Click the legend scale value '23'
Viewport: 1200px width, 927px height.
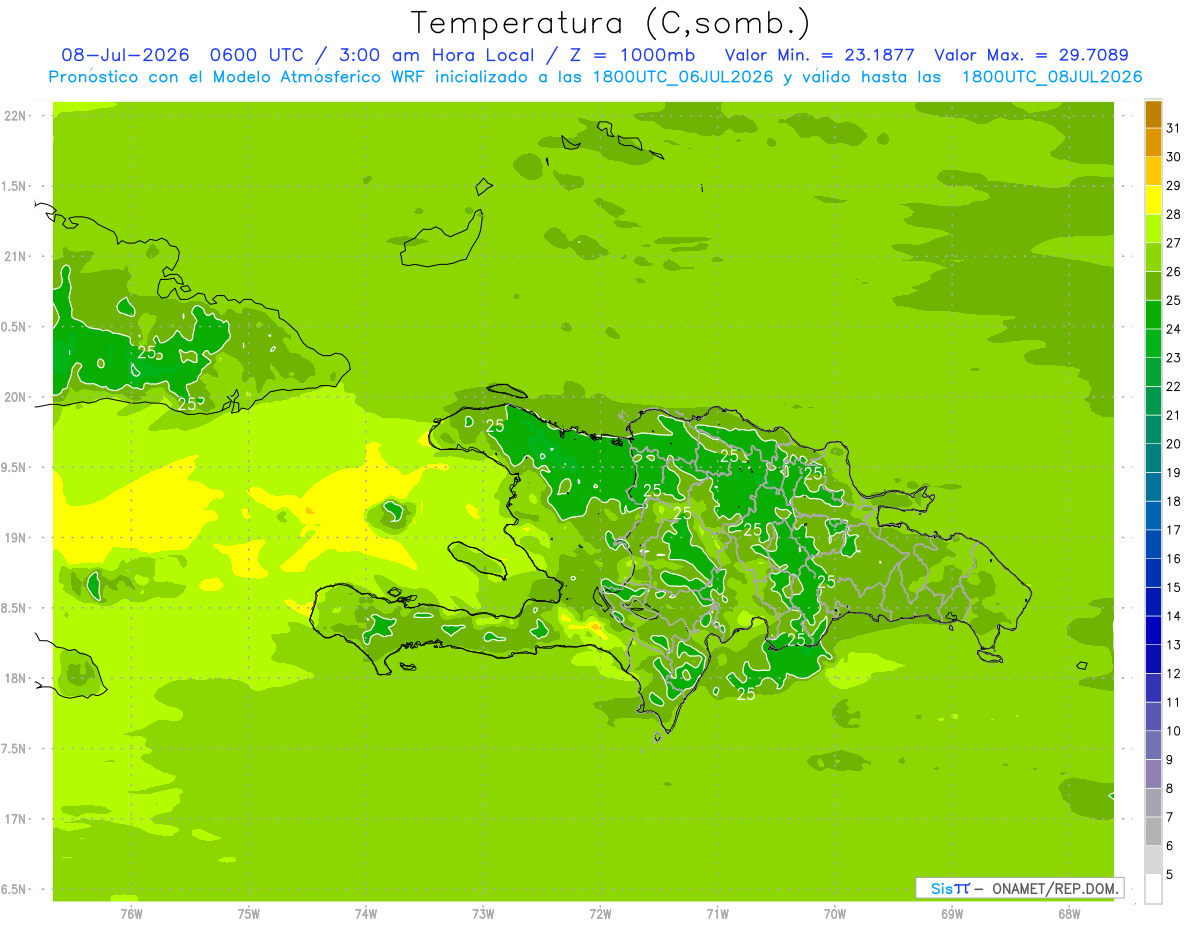pos(1174,358)
